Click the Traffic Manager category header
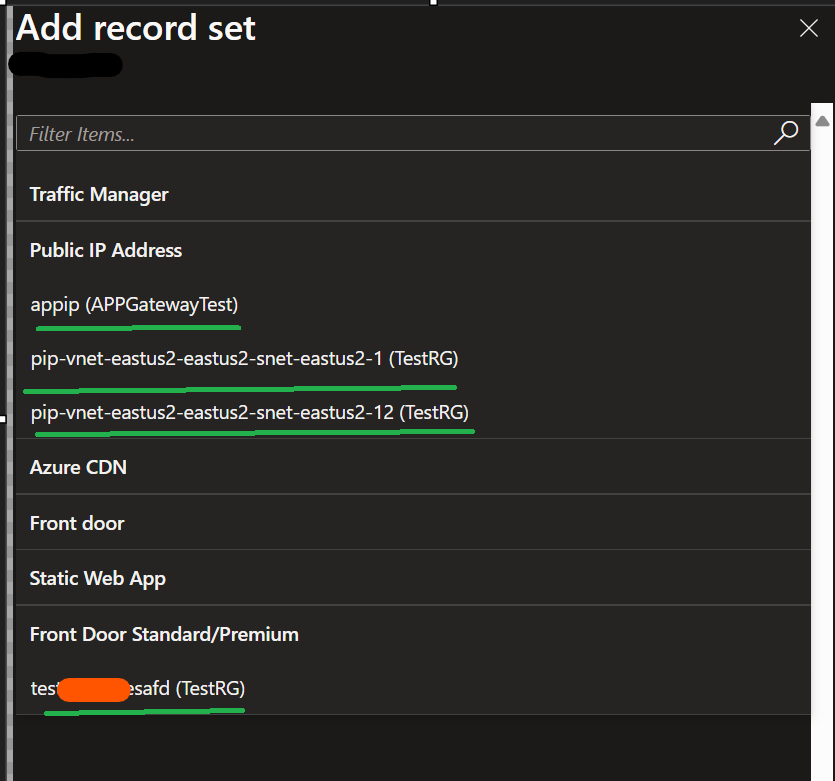This screenshot has width=835, height=781. point(99,194)
